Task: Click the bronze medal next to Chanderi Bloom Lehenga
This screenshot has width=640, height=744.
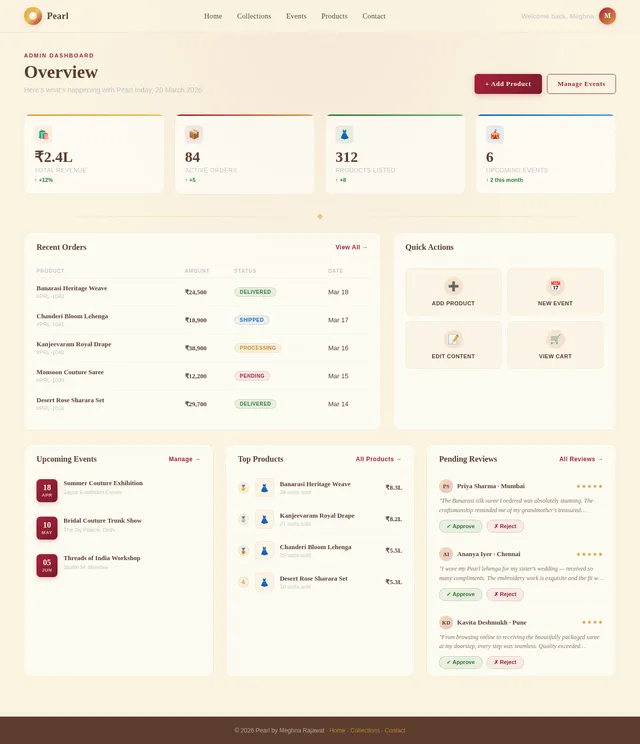Action: point(243,550)
